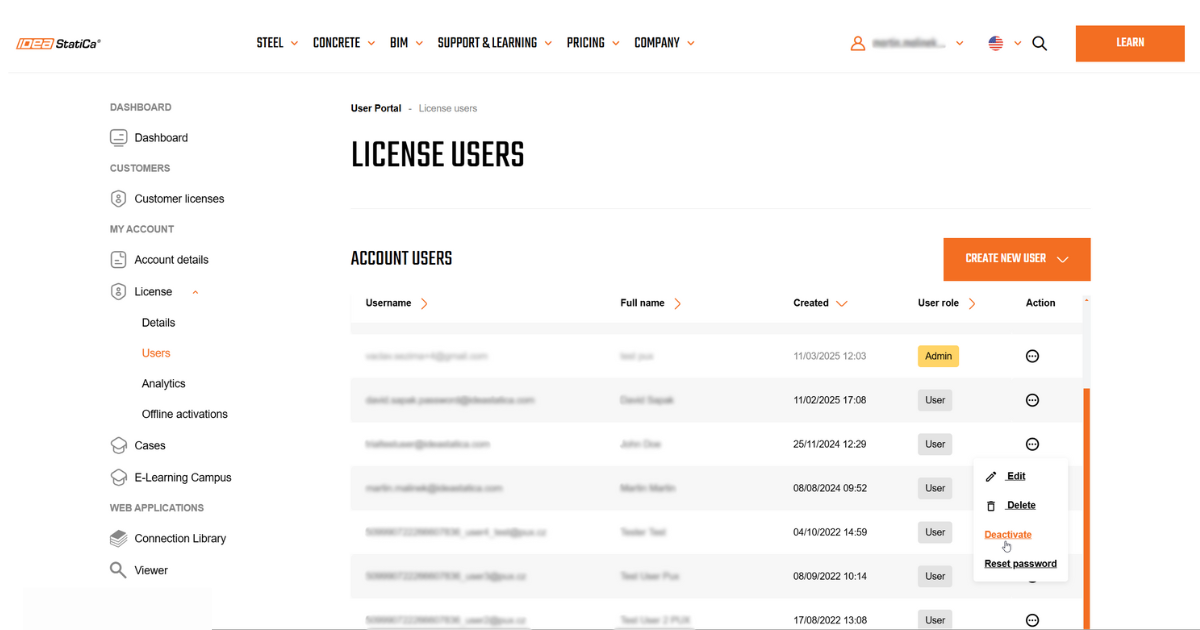This screenshot has width=1200, height=630.
Task: Click the 04/10/2022 14:59 created date
Action: pyautogui.click(x=830, y=532)
